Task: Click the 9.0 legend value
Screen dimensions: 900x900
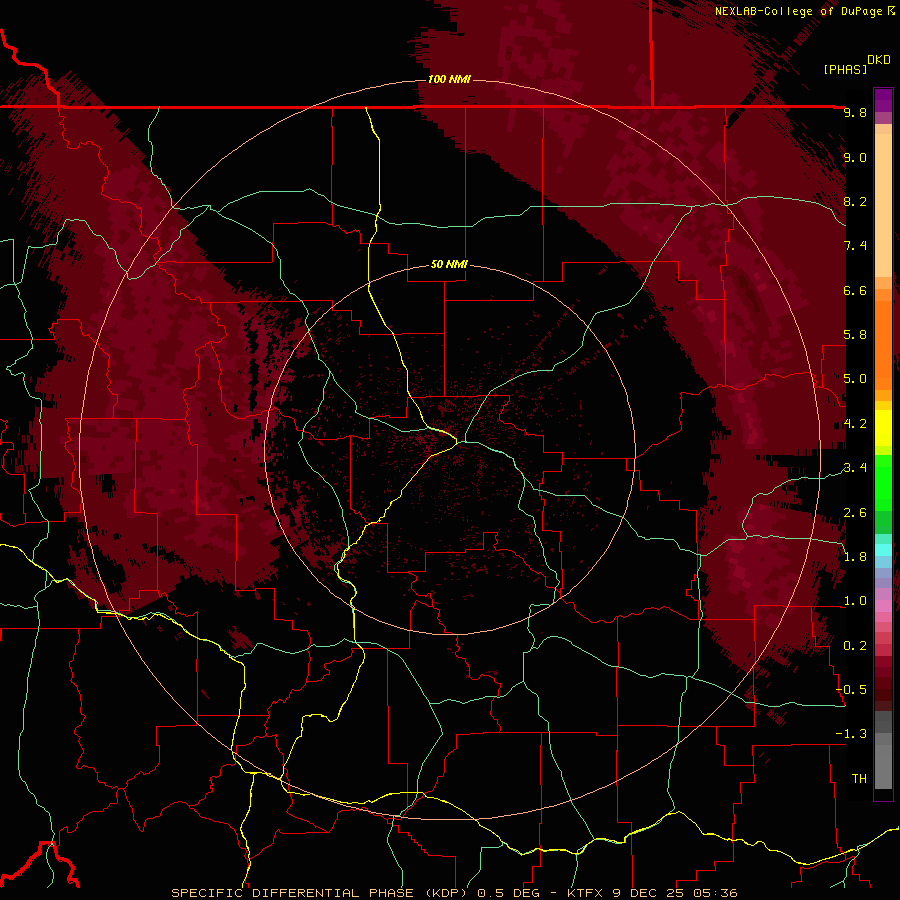Action: point(855,157)
